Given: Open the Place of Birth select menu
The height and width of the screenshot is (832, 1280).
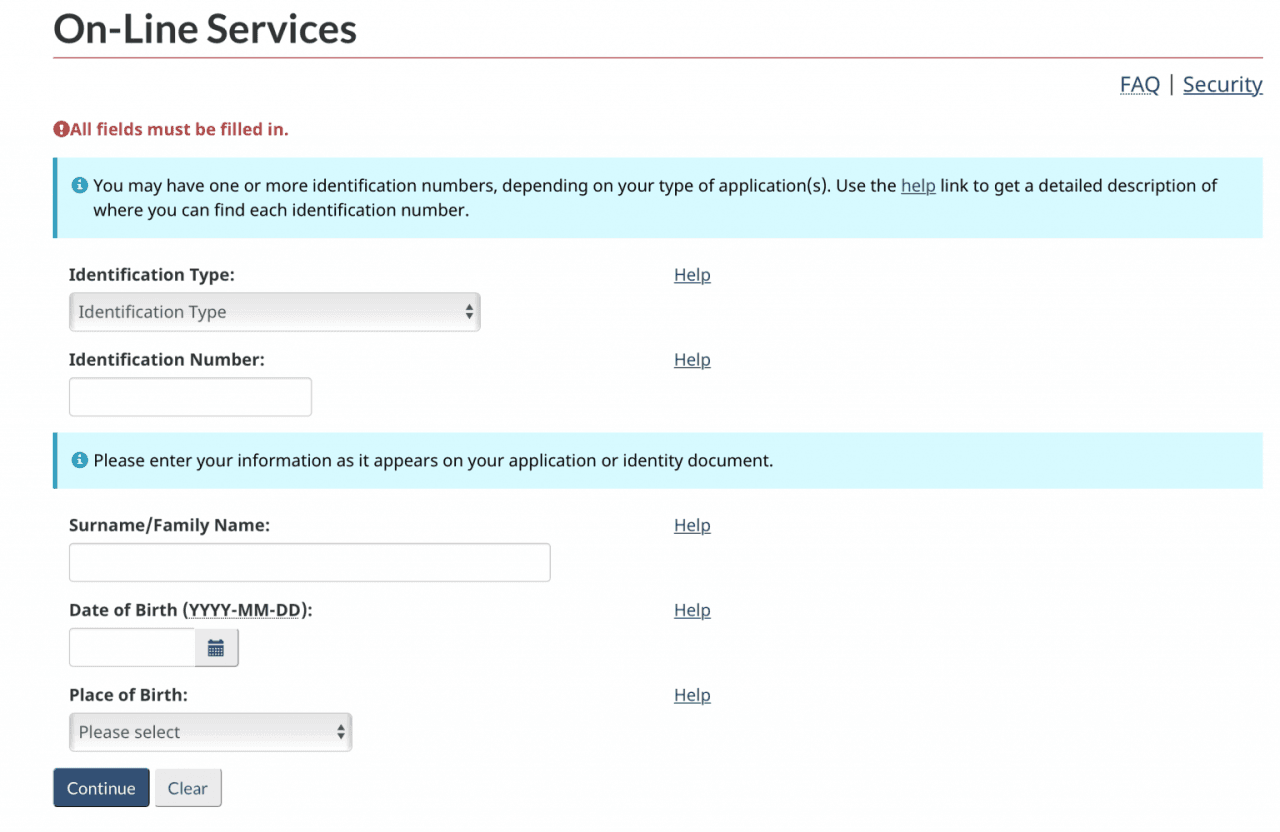Looking at the screenshot, I should coord(210,732).
